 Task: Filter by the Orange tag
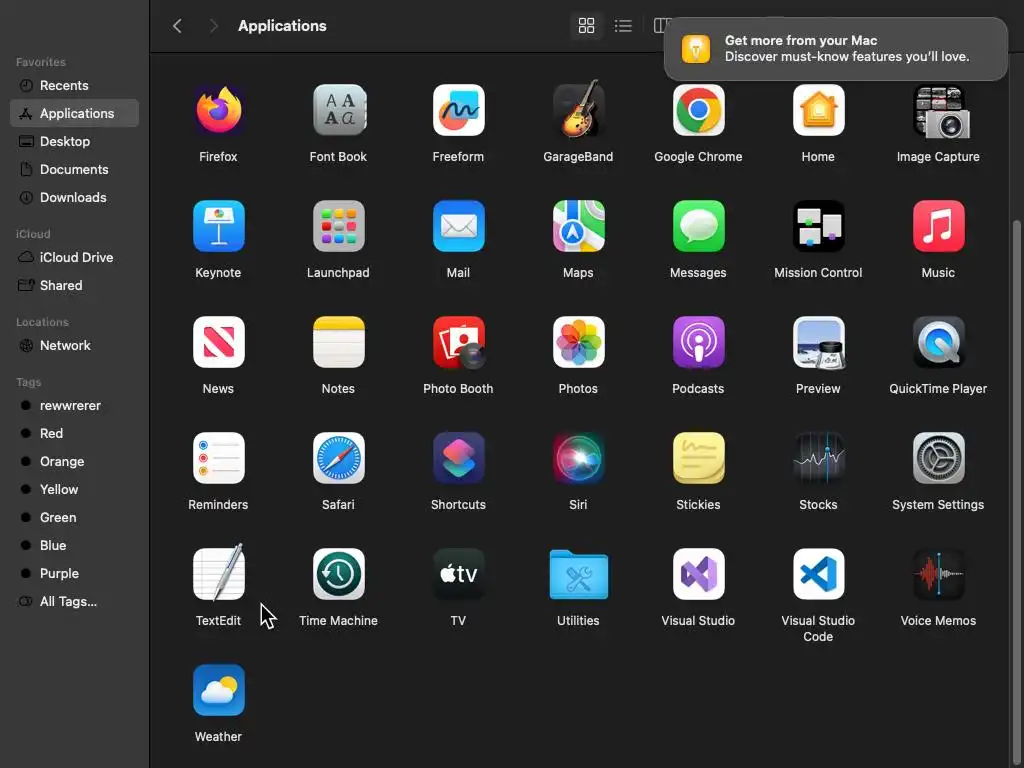(x=74, y=462)
